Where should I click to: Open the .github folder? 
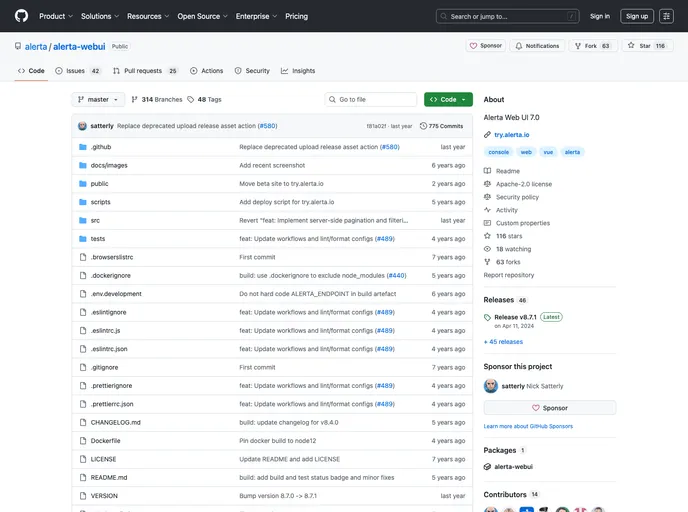101,147
